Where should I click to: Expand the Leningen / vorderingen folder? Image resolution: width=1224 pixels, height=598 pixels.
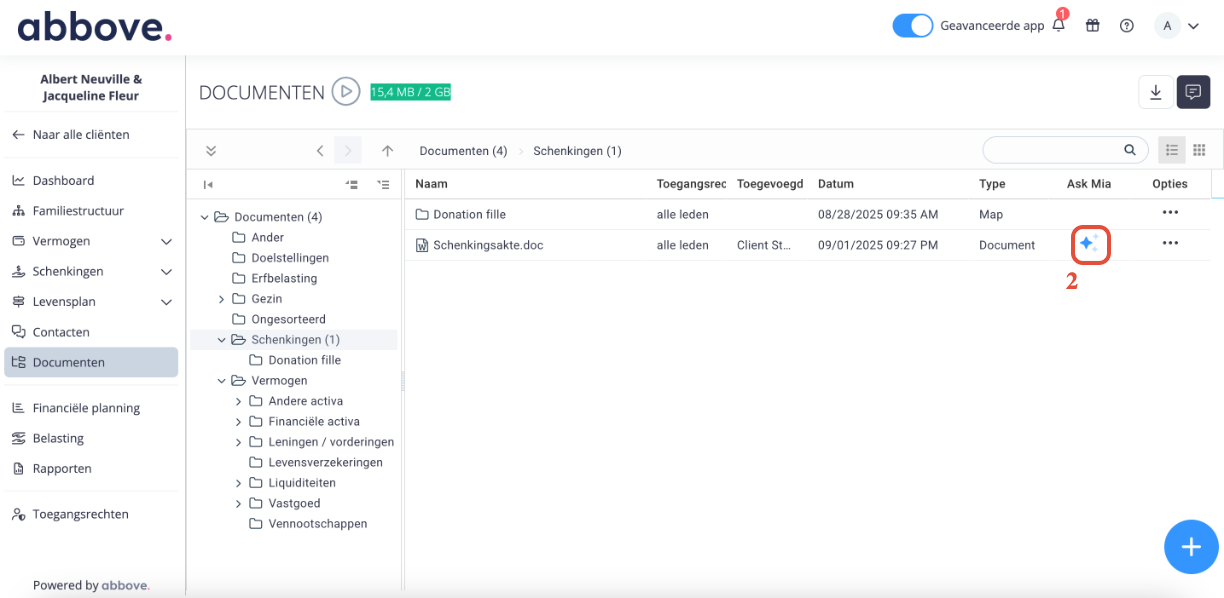point(239,442)
